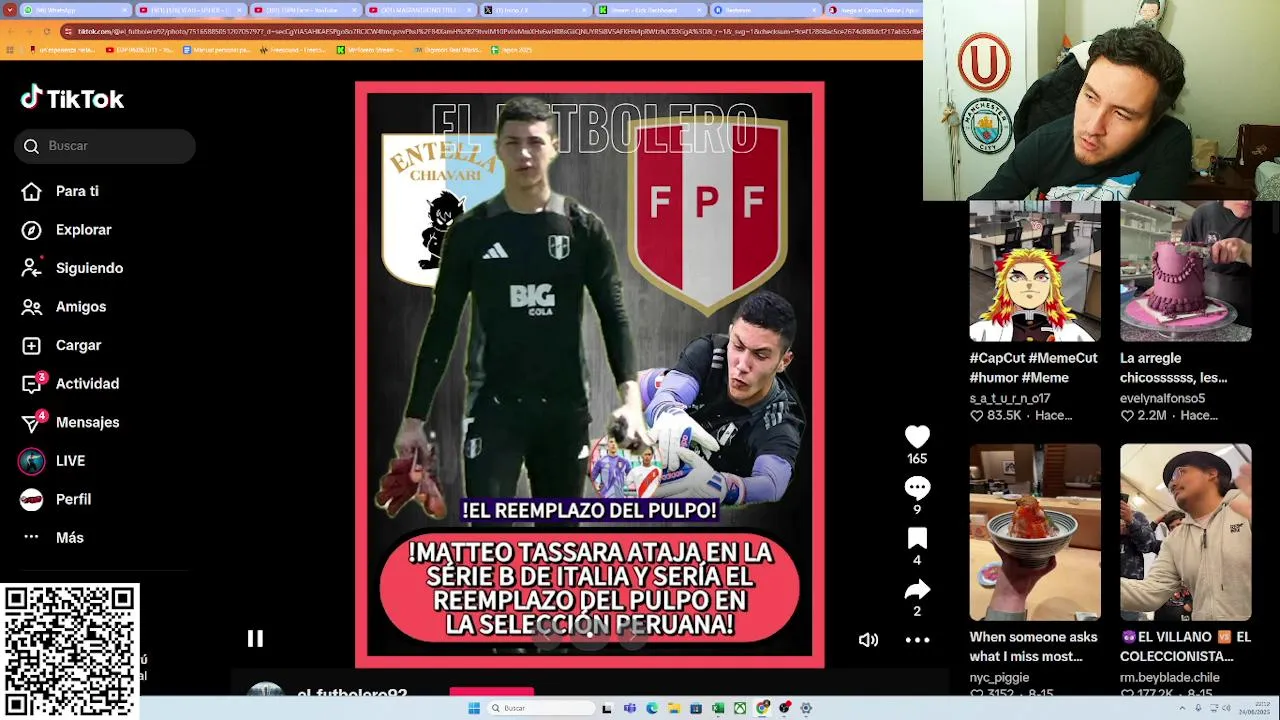Open the EL VILLANO video thumbnail
The width and height of the screenshot is (1280, 720).
[1186, 532]
